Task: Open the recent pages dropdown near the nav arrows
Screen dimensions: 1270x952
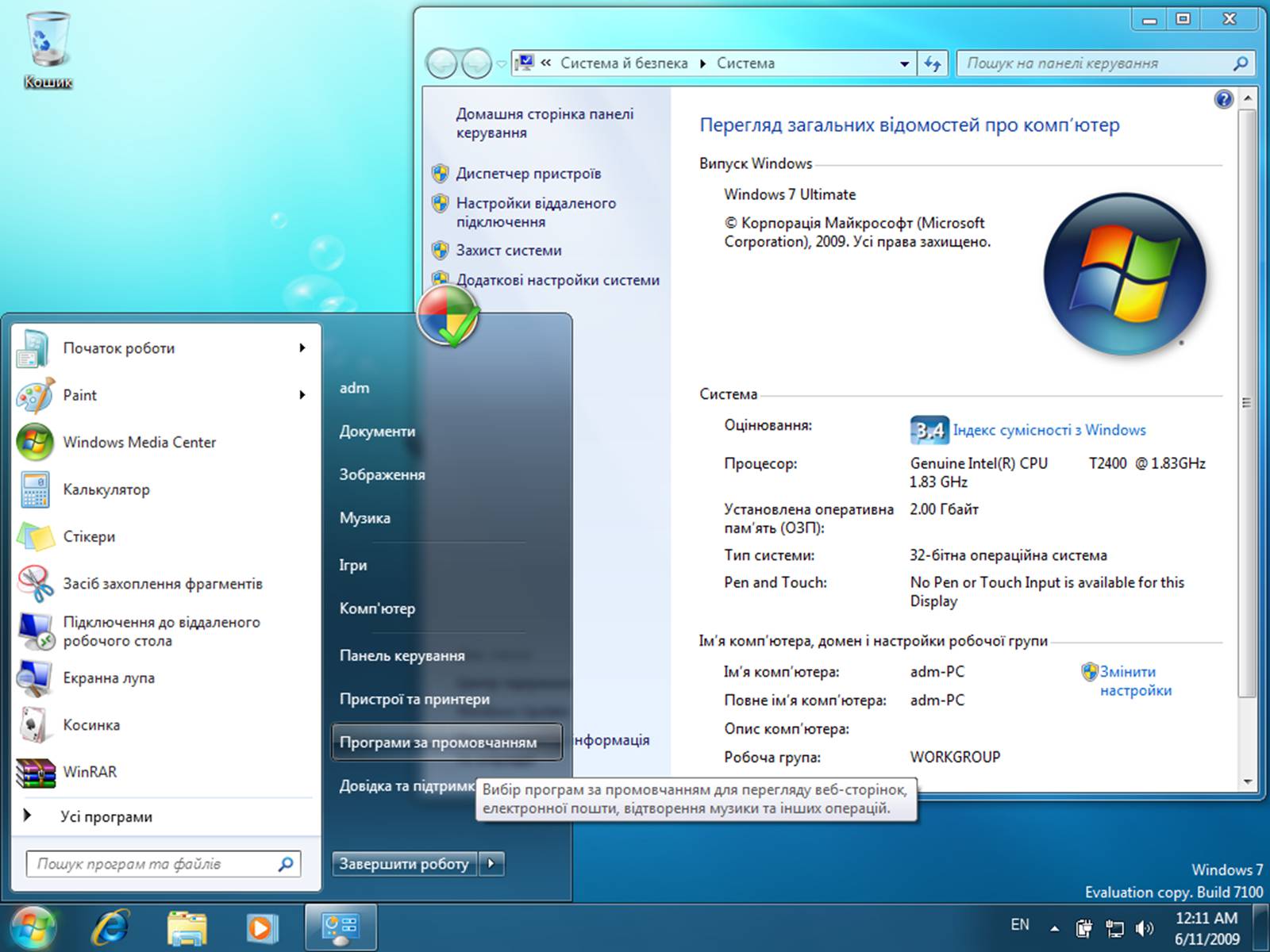Action: coord(501,64)
